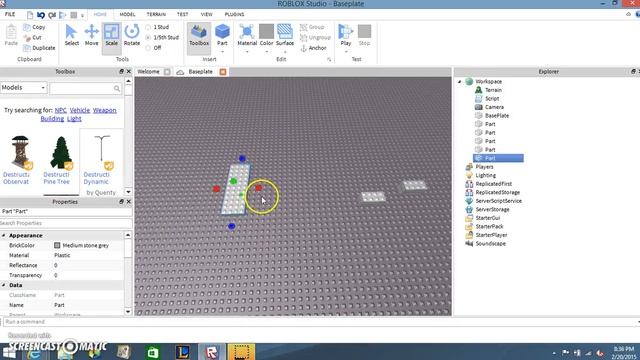The height and width of the screenshot is (360, 640).
Task: Expand the Material dropdown arrow
Action: [x=247, y=52]
